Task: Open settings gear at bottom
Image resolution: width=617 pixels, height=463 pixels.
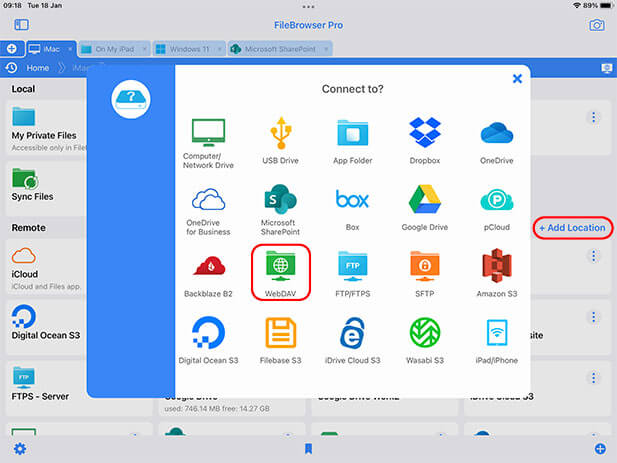Action: coord(20,449)
